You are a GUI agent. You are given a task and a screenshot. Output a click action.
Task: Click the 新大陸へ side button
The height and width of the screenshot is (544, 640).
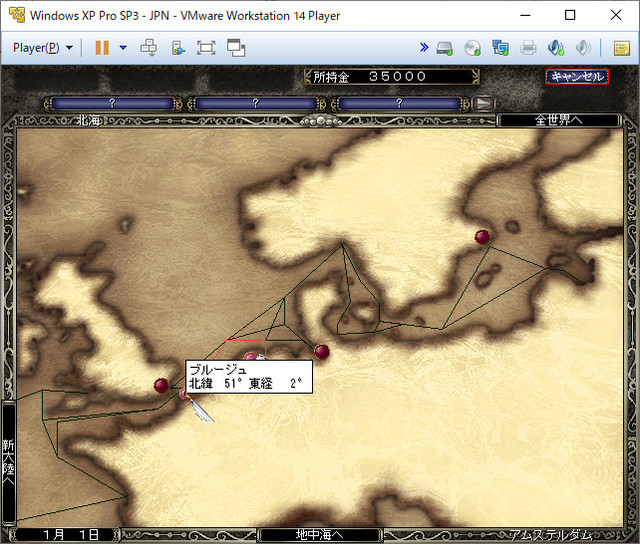[9, 462]
